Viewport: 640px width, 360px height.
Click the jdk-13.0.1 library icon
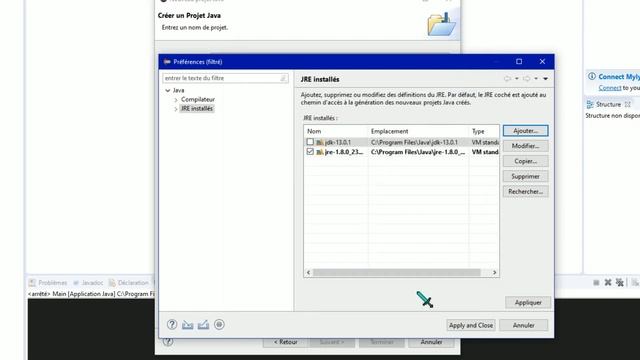tap(320, 142)
